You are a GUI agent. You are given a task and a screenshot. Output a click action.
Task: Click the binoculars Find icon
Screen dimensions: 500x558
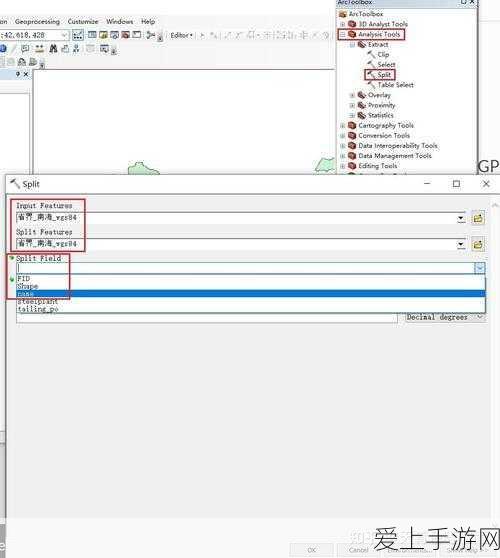click(53, 48)
